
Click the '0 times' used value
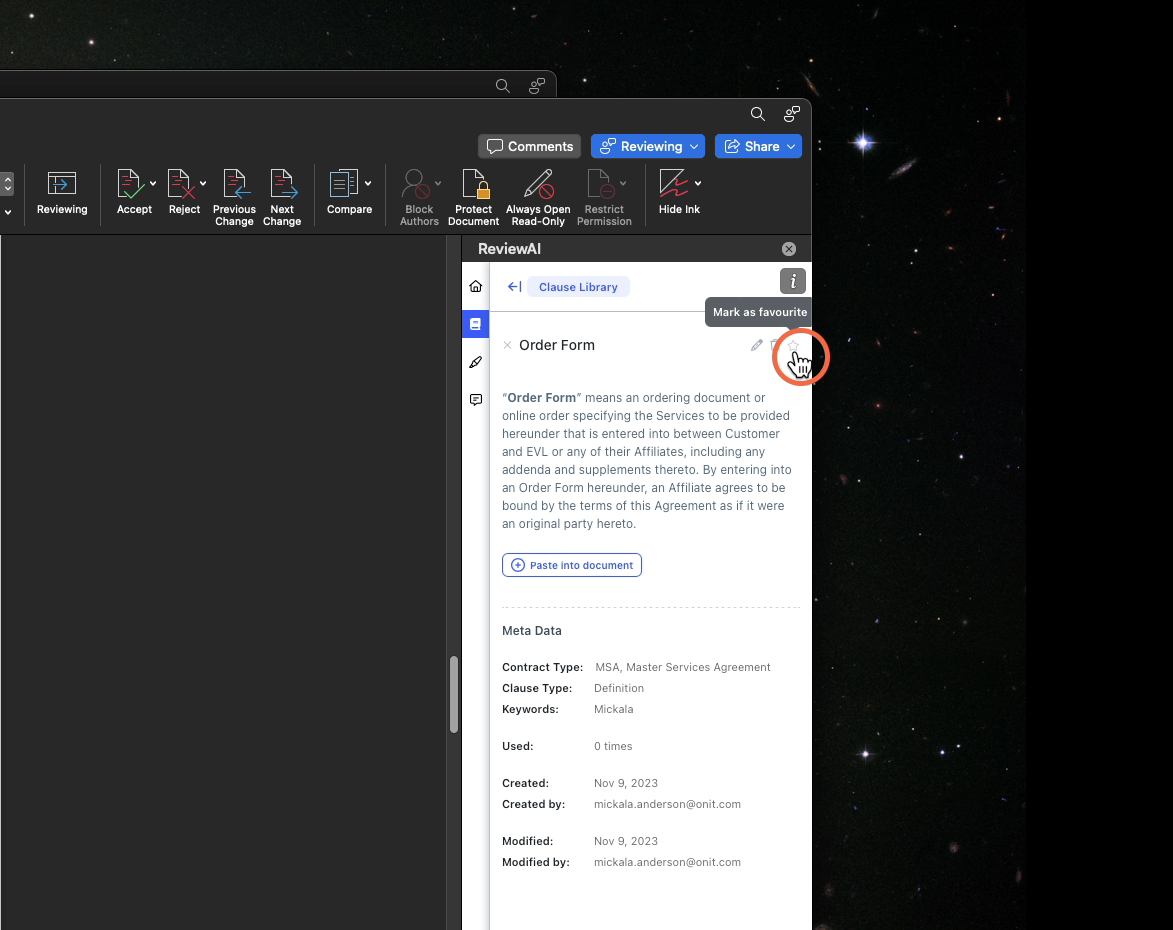(x=613, y=746)
